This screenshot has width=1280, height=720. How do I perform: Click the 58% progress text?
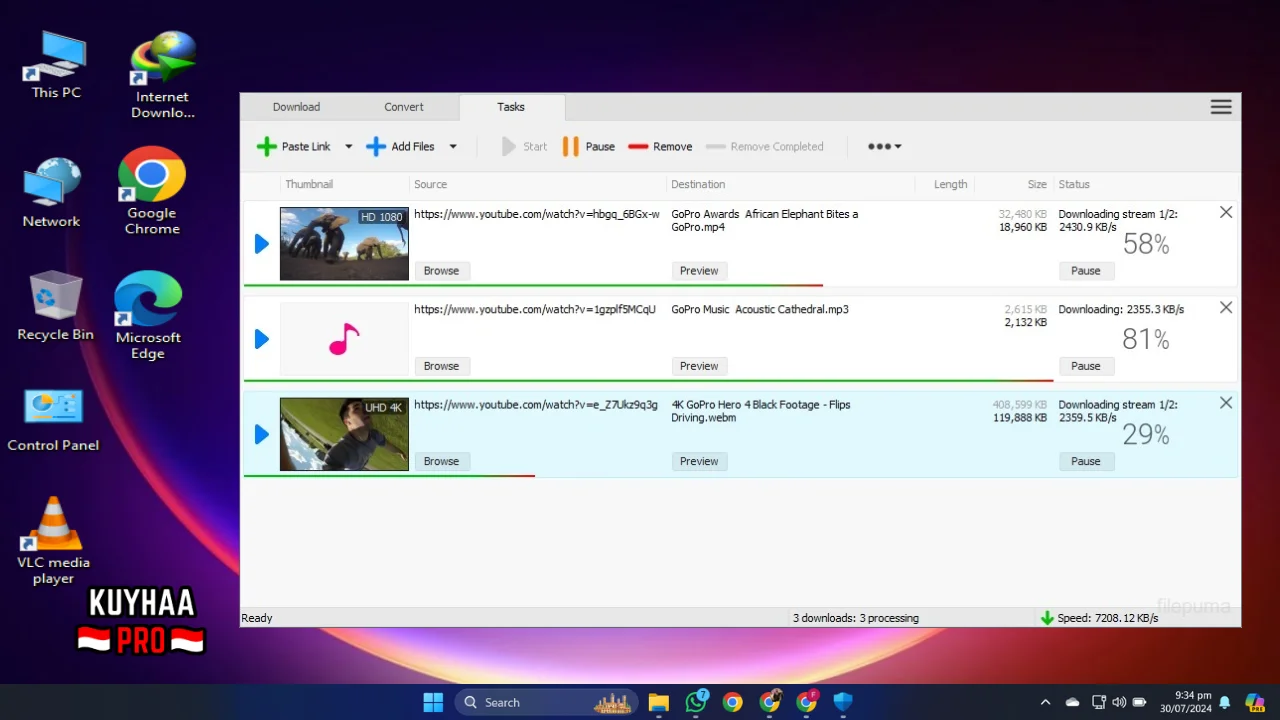(x=1146, y=244)
